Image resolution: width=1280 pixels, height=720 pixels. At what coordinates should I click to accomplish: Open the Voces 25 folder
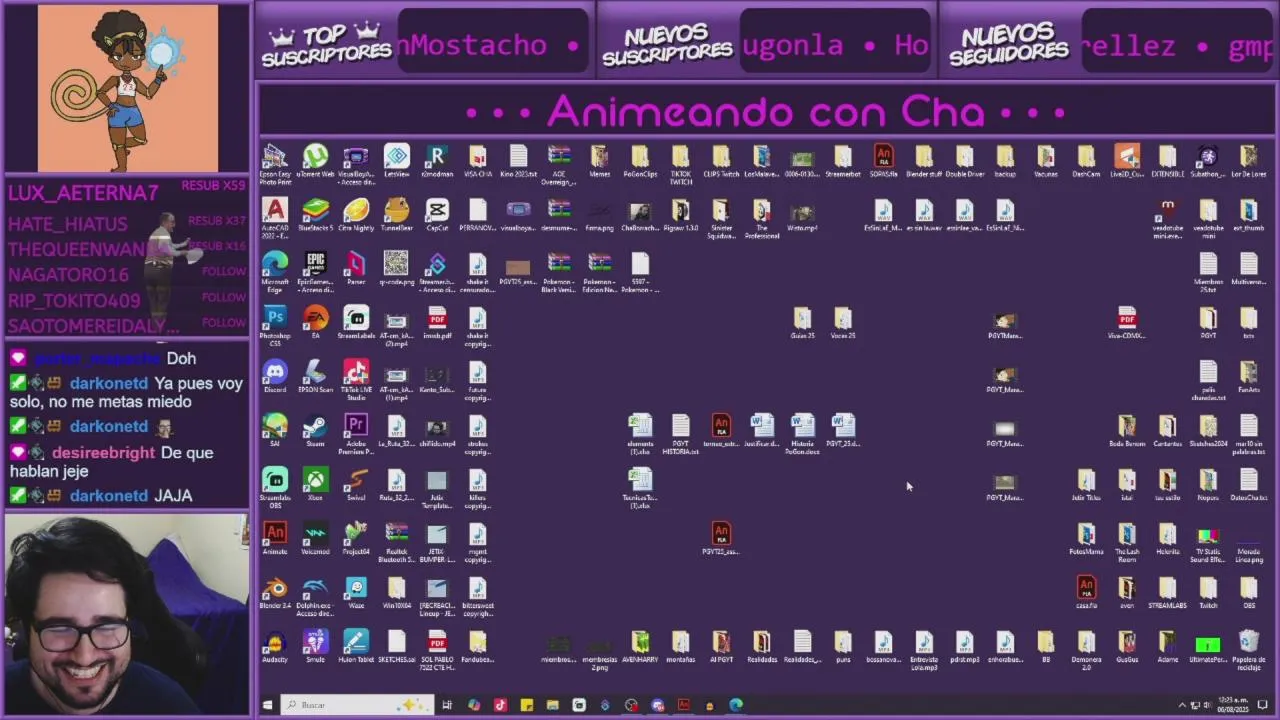(843, 324)
